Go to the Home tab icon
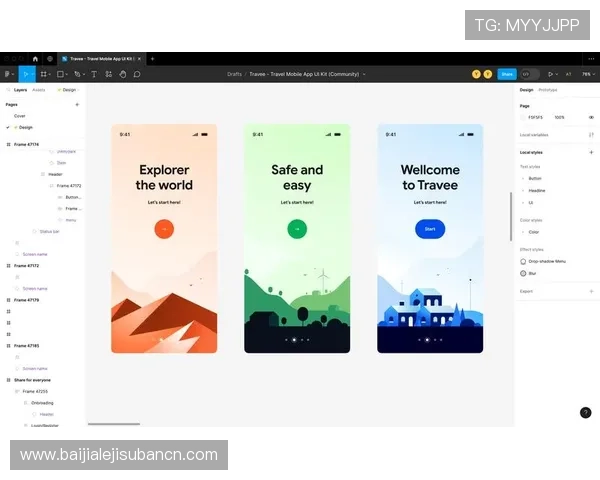 [x=35, y=59]
